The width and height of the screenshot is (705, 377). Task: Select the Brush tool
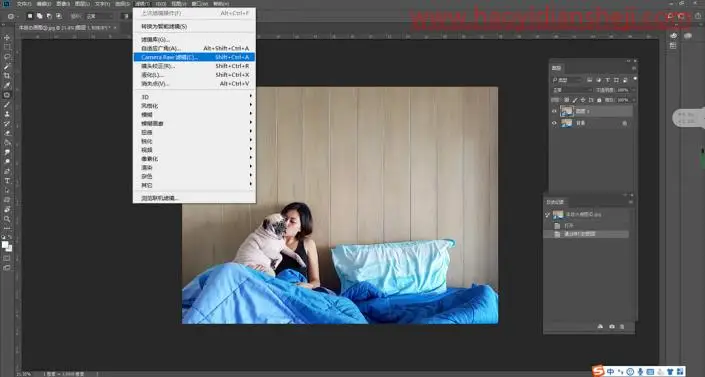[7, 104]
